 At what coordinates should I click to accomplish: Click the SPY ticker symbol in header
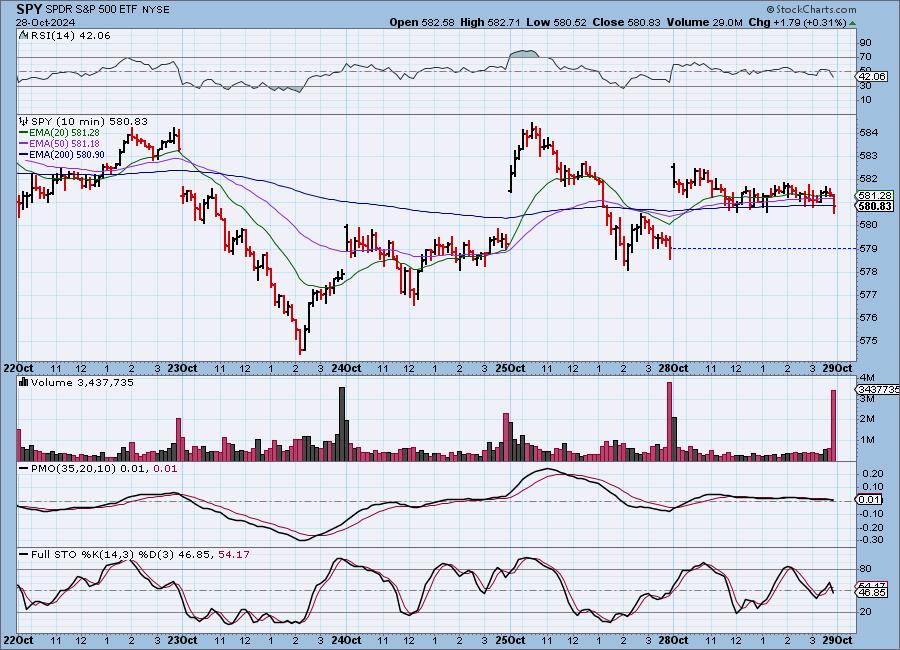(x=29, y=9)
